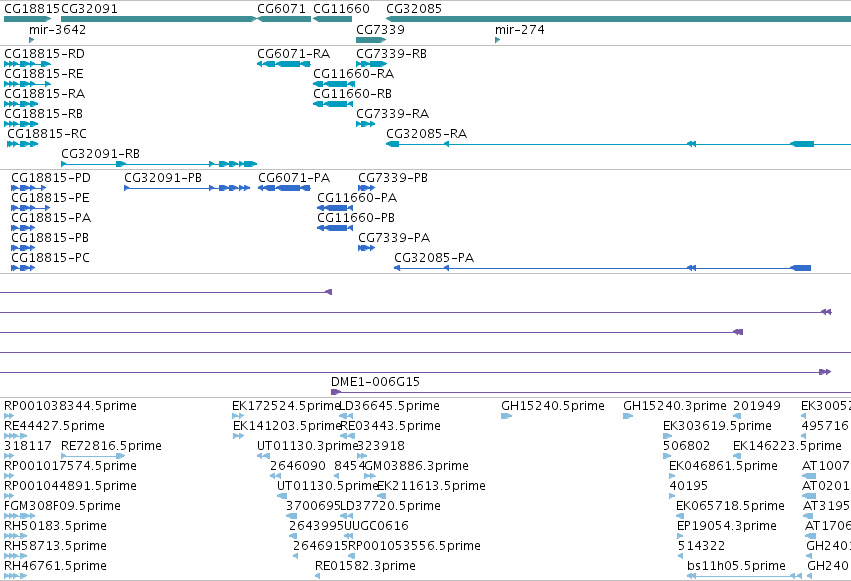Select transcript CG18815-RA

[44, 94]
